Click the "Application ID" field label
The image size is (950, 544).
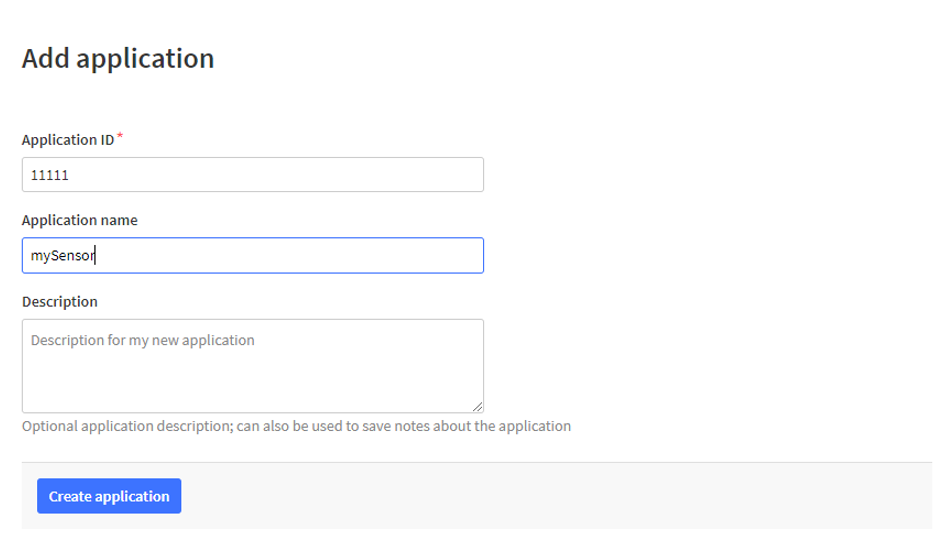(68, 140)
